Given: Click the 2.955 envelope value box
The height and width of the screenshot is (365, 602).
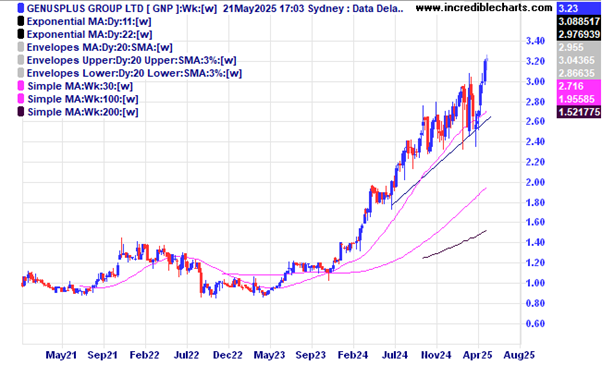Looking at the screenshot, I should [x=579, y=47].
